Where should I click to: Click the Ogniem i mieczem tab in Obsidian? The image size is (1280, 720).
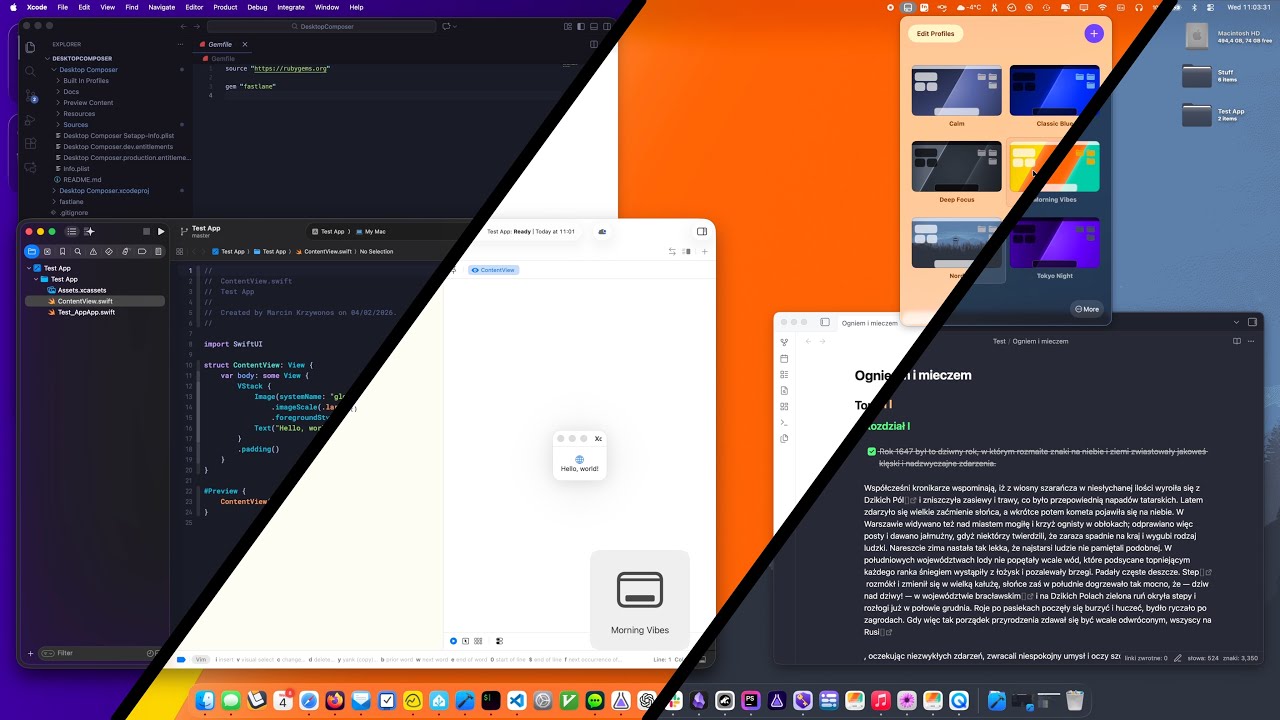click(x=869, y=323)
